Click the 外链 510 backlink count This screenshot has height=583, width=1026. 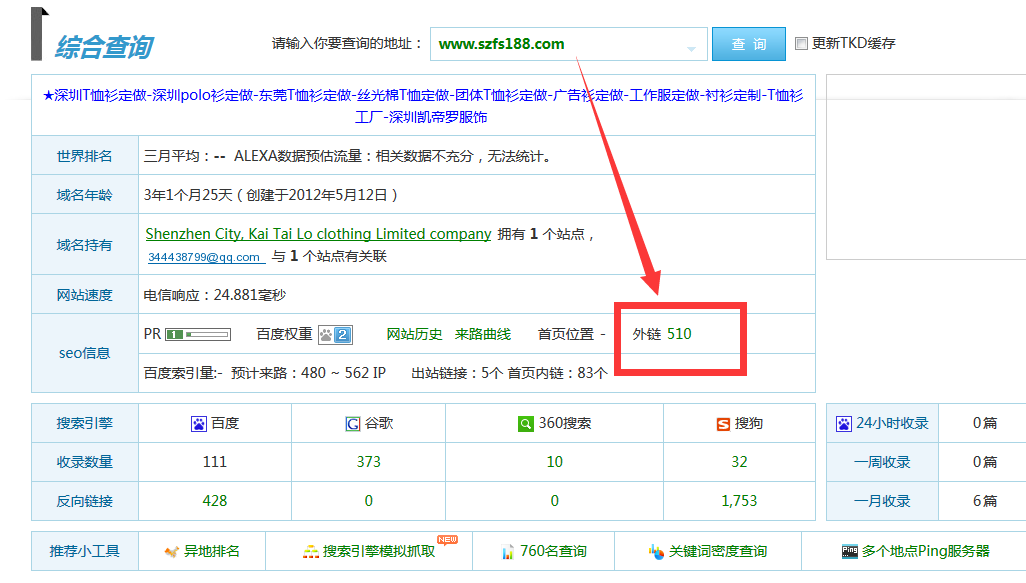click(678, 334)
